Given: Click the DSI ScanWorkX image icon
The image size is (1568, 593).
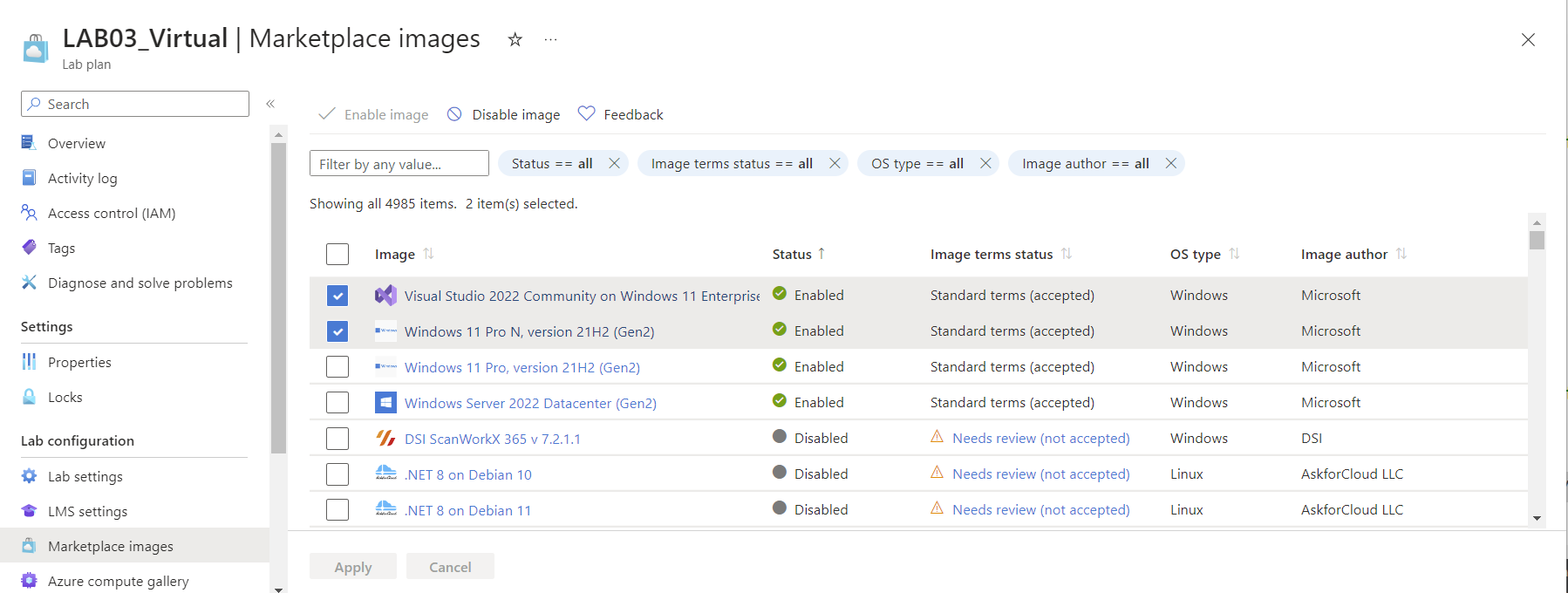Looking at the screenshot, I should (x=385, y=438).
